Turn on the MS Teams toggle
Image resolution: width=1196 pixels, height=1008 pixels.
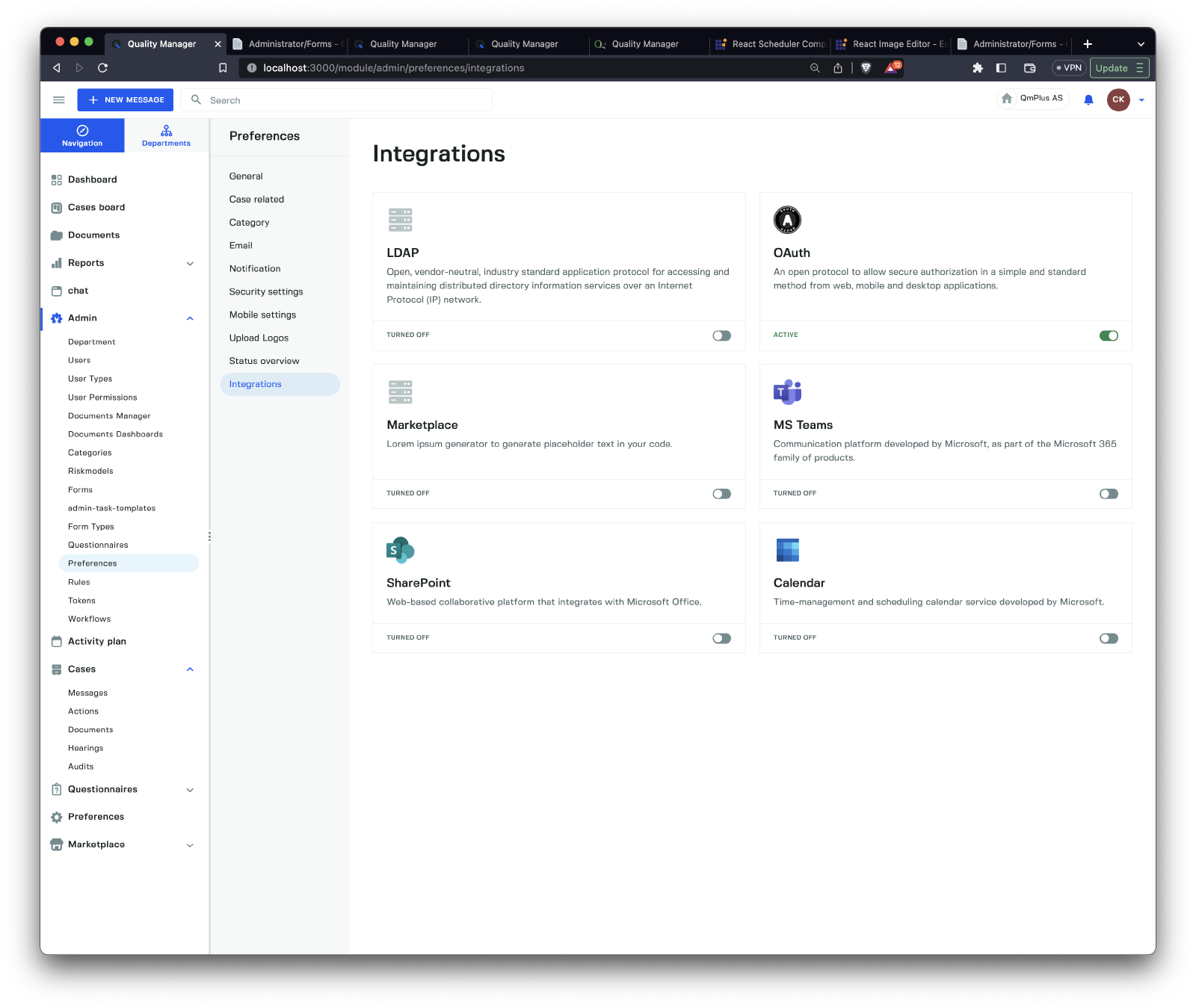click(x=1109, y=494)
